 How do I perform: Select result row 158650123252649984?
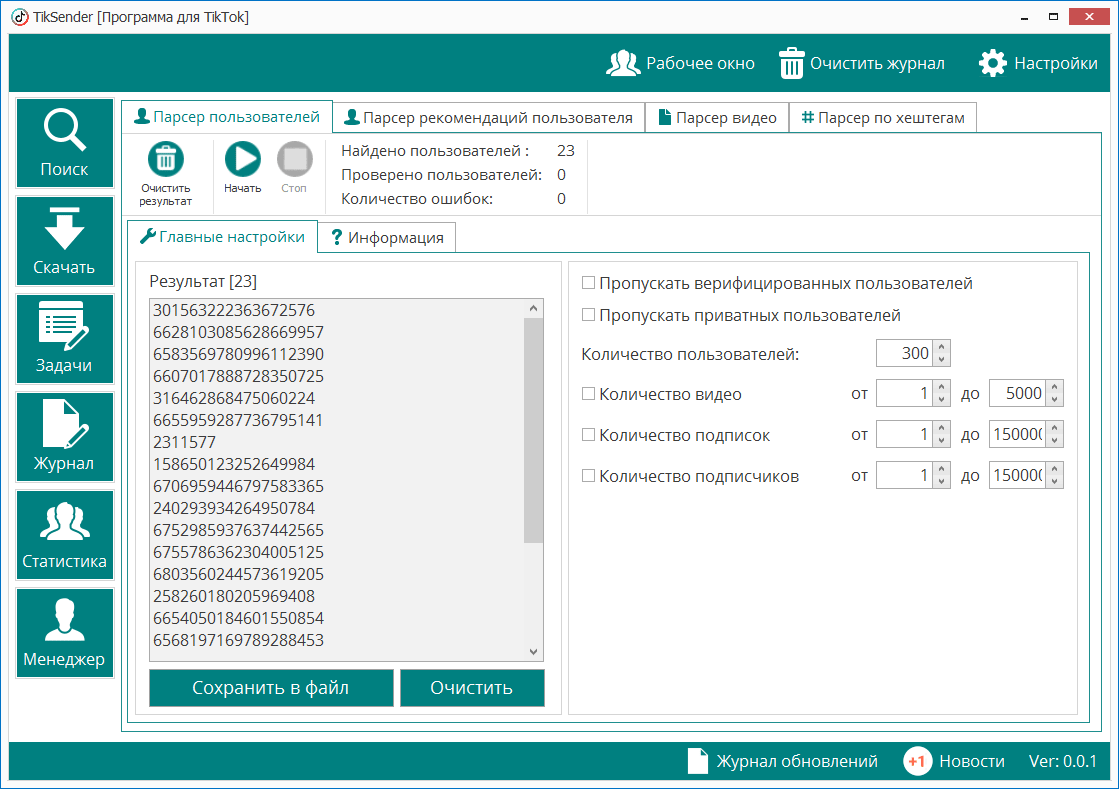pyautogui.click(x=233, y=464)
